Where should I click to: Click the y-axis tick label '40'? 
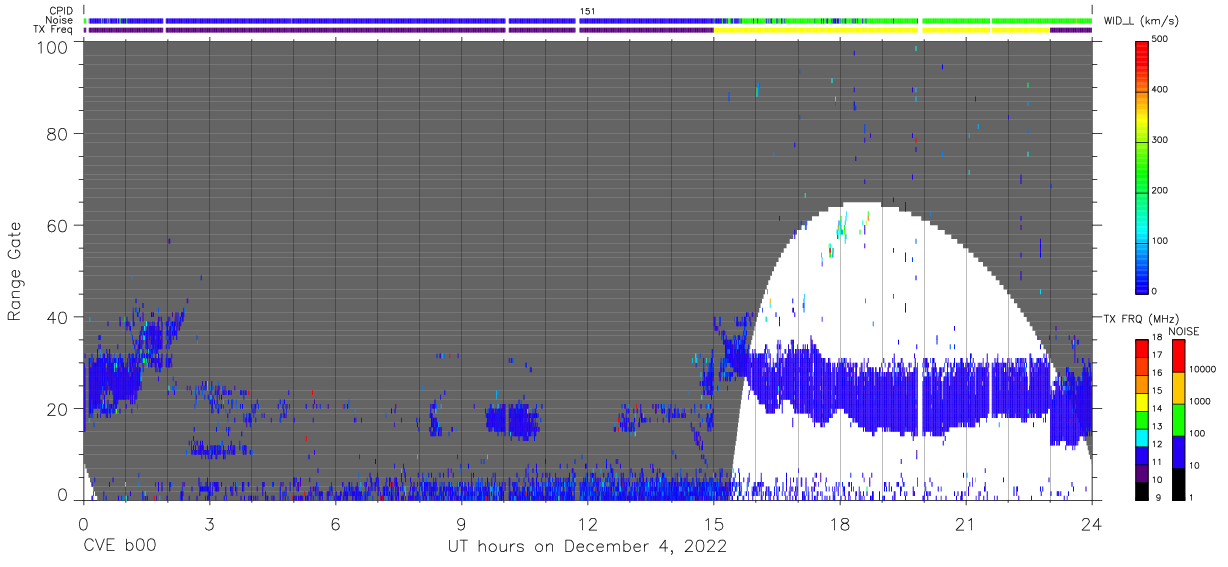pyautogui.click(x=58, y=317)
